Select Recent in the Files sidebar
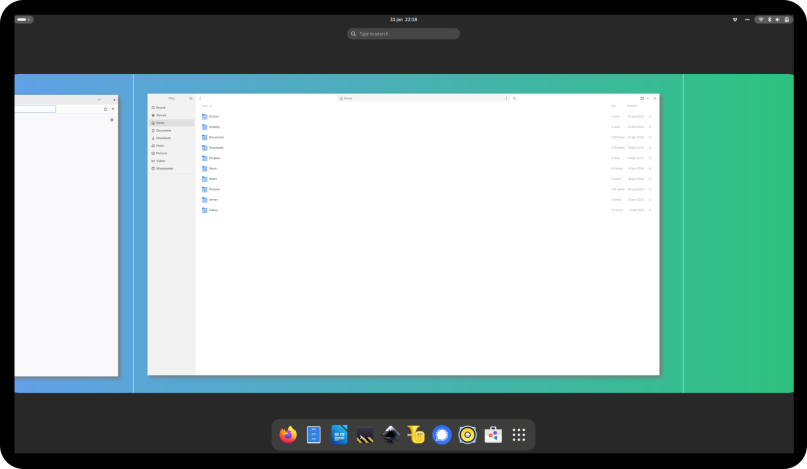The image size is (807, 469). 171,108
